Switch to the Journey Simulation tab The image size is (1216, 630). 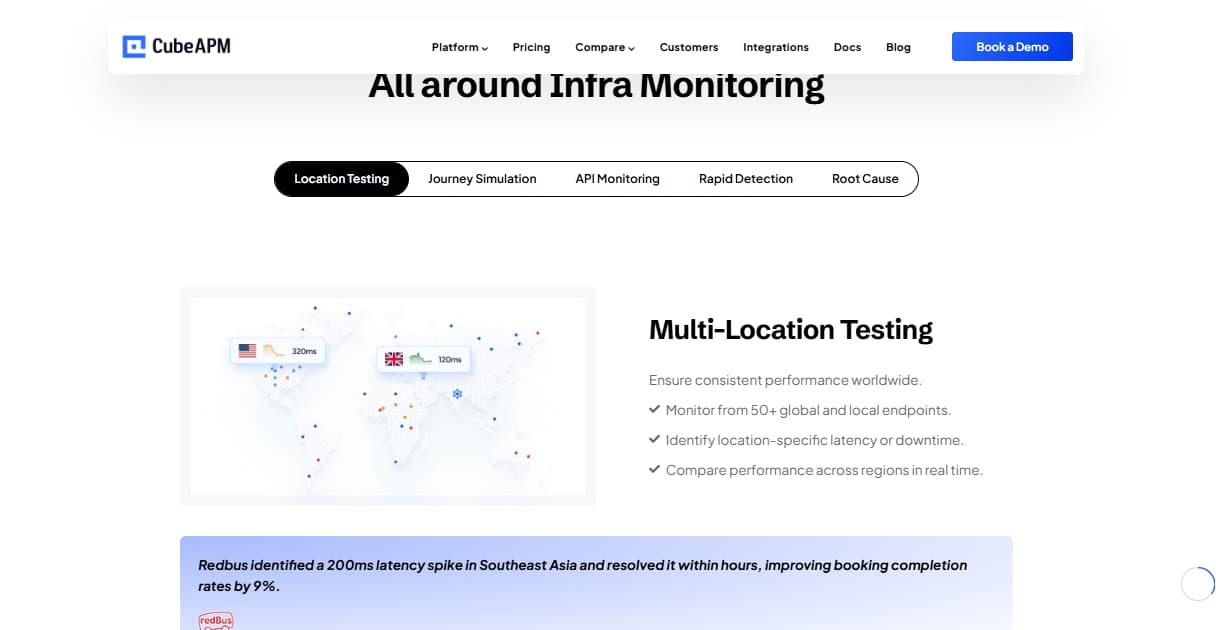482,178
